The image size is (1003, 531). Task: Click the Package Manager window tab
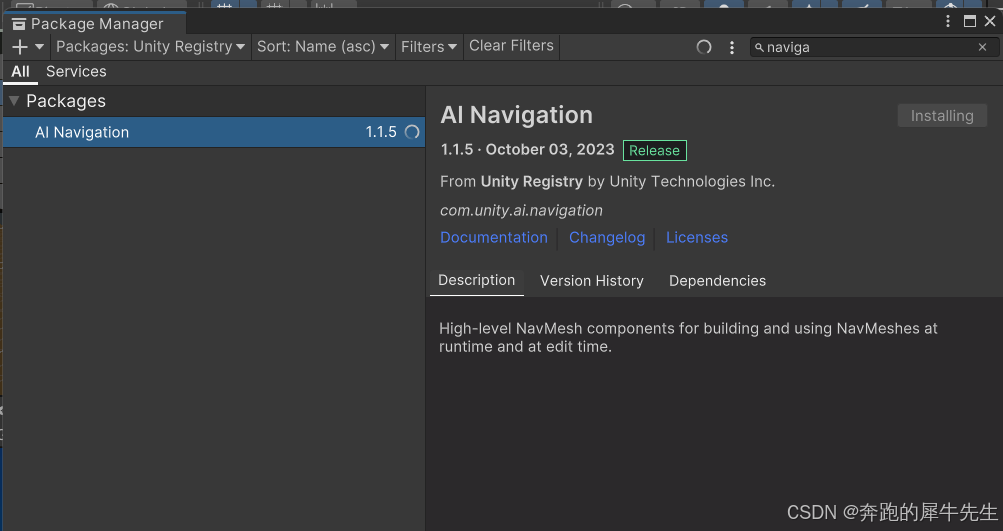tap(95, 24)
